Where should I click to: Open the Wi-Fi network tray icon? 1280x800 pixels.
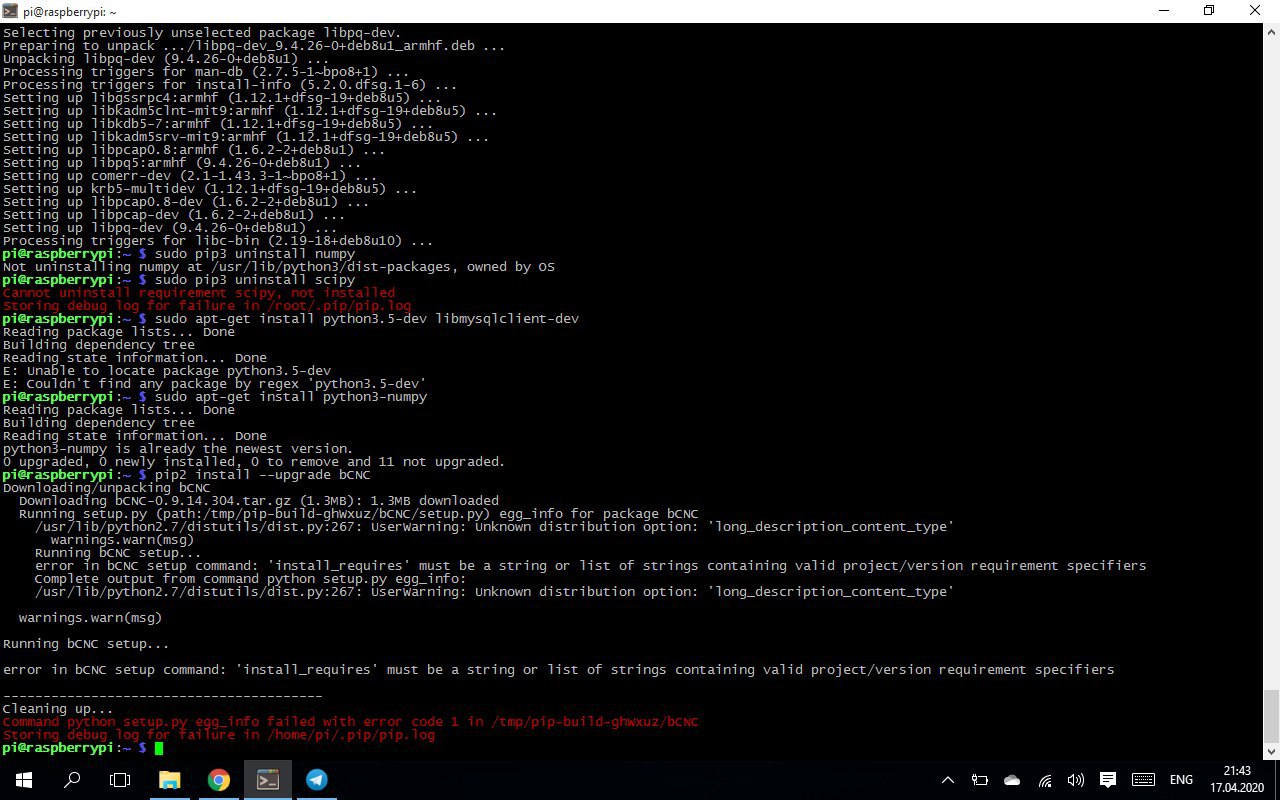[1044, 780]
